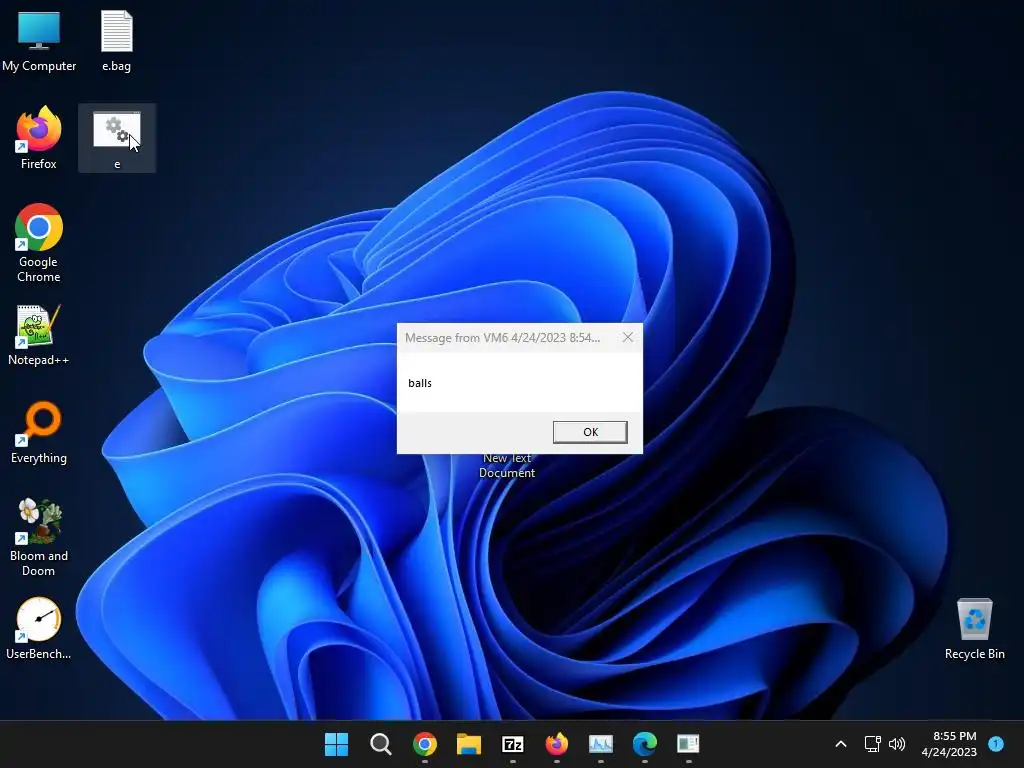The image size is (1024, 768).
Task: Open 7-Zip from the taskbar
Action: click(x=513, y=744)
